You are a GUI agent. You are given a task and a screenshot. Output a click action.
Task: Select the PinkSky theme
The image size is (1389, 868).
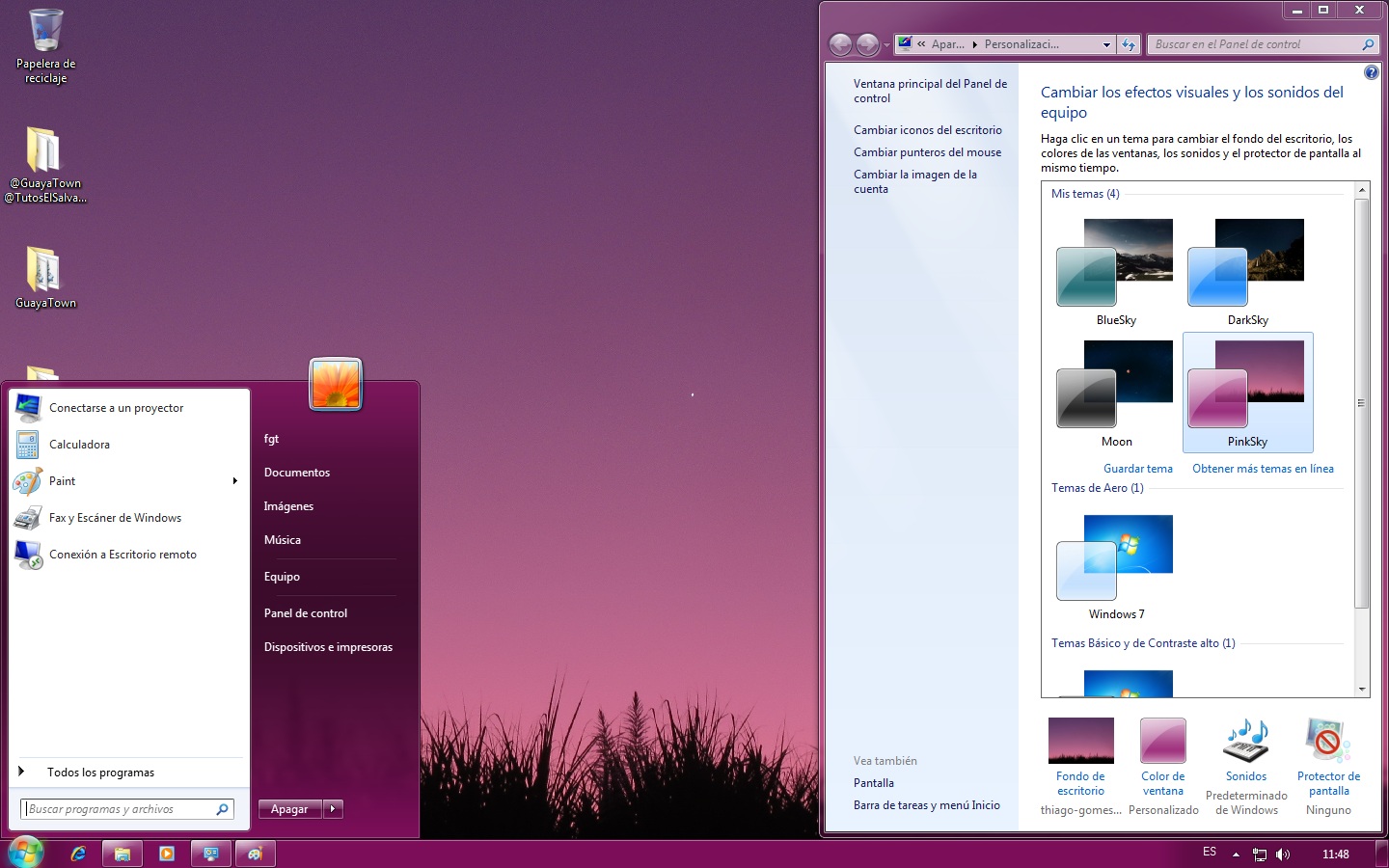1247,393
